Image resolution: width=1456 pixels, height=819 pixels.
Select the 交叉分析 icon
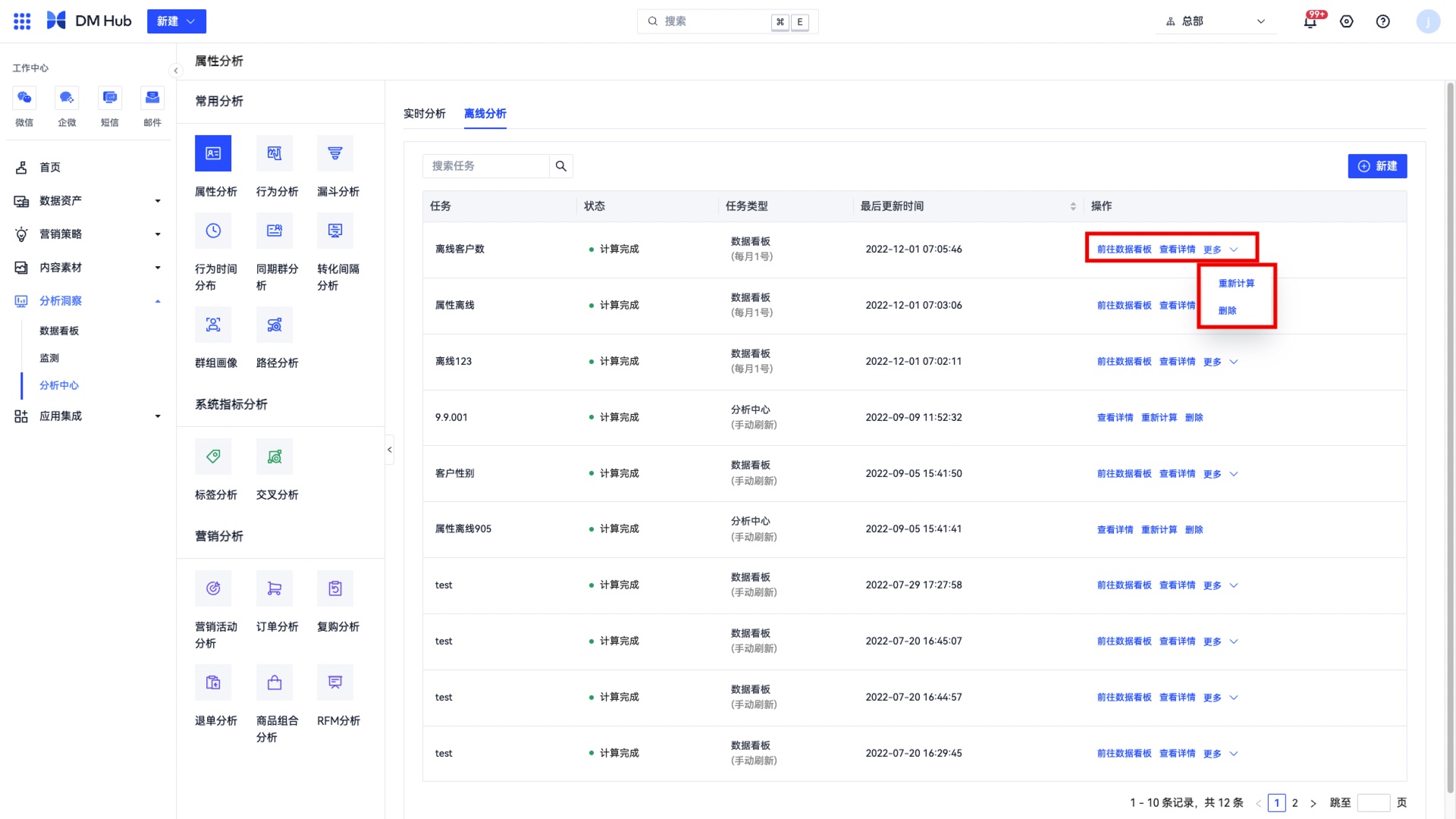tap(275, 457)
